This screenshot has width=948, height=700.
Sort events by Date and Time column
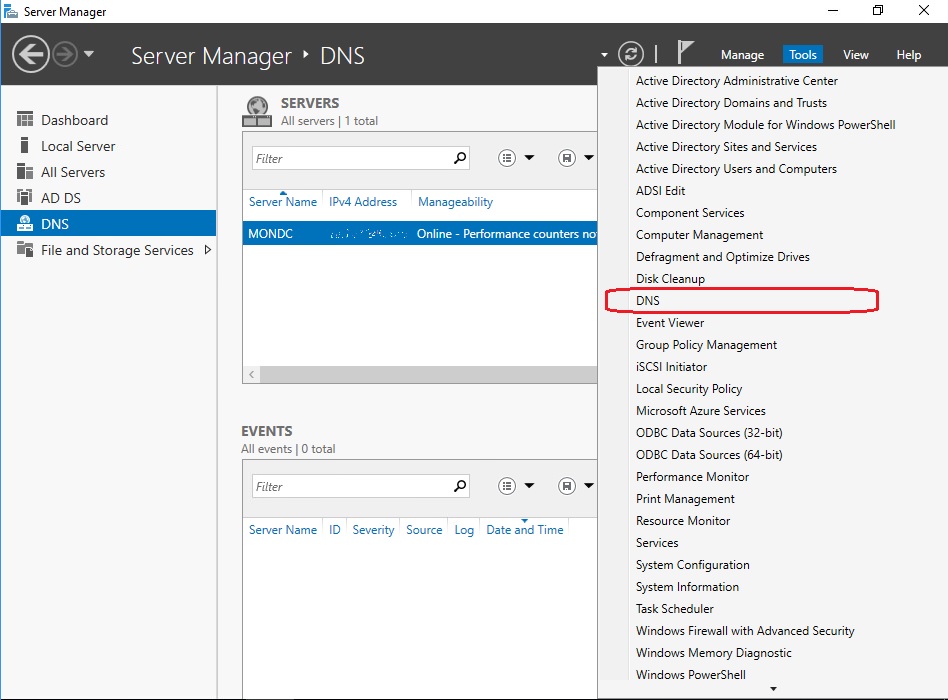pyautogui.click(x=525, y=530)
